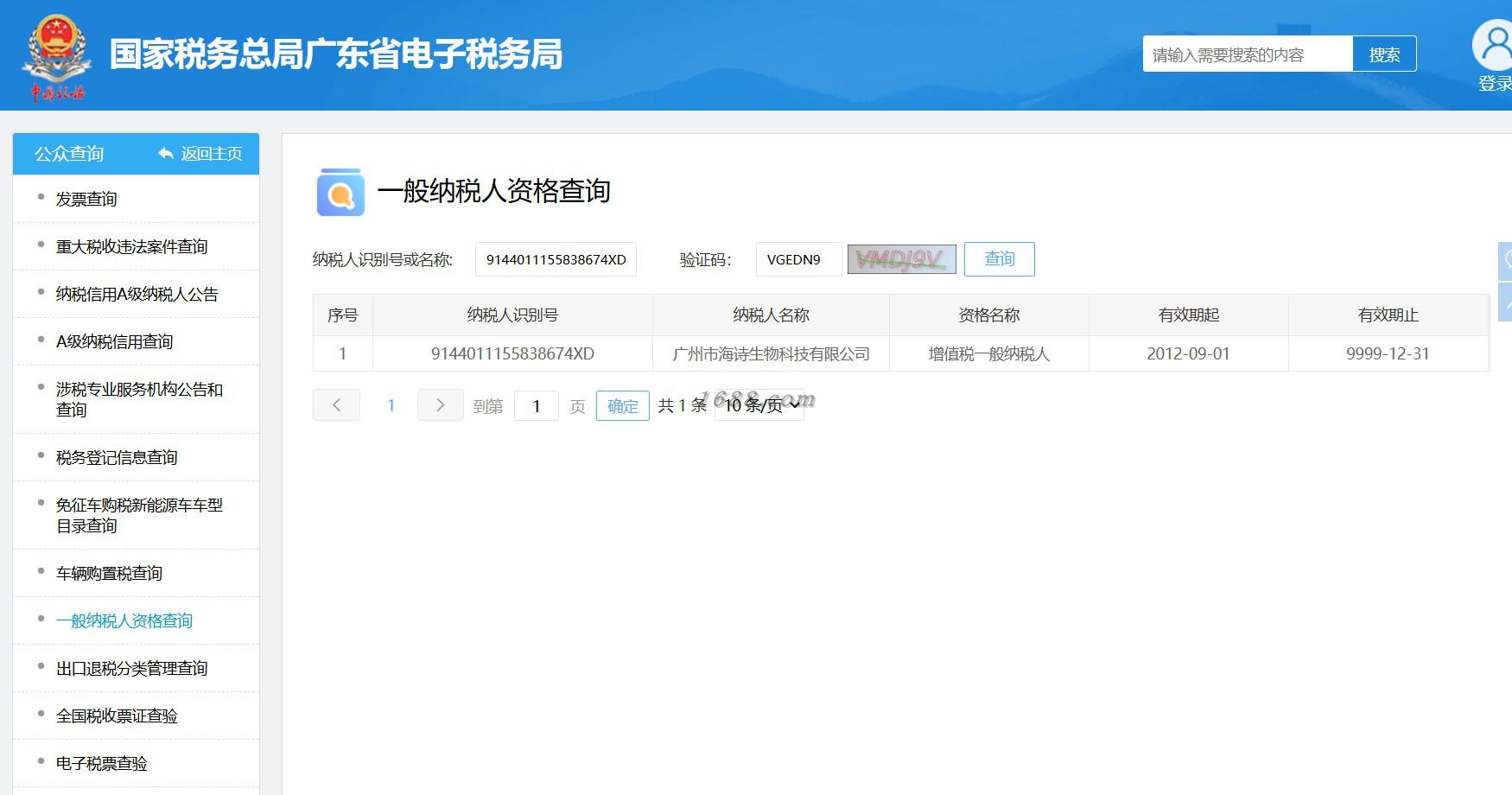Click cell 增值税一般纳税人
Image resolution: width=1512 pixels, height=795 pixels.
(x=989, y=353)
